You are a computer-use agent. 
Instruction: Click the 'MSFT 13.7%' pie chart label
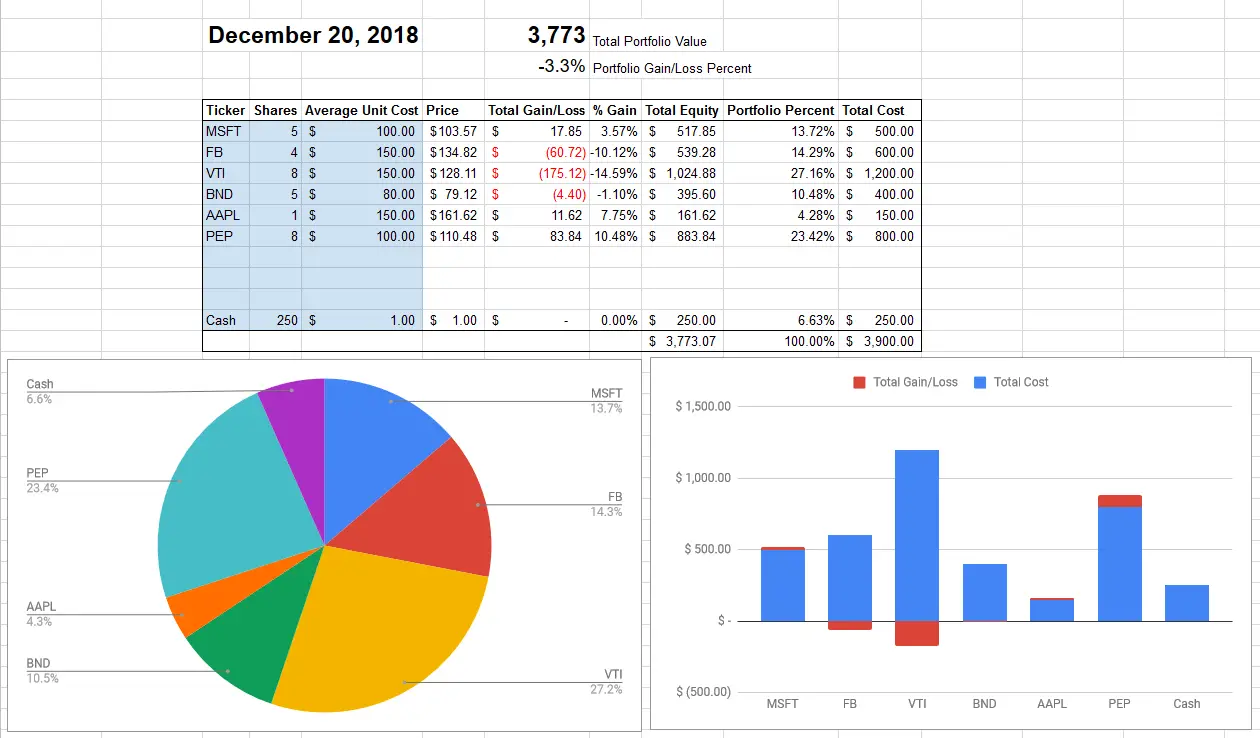(606, 400)
